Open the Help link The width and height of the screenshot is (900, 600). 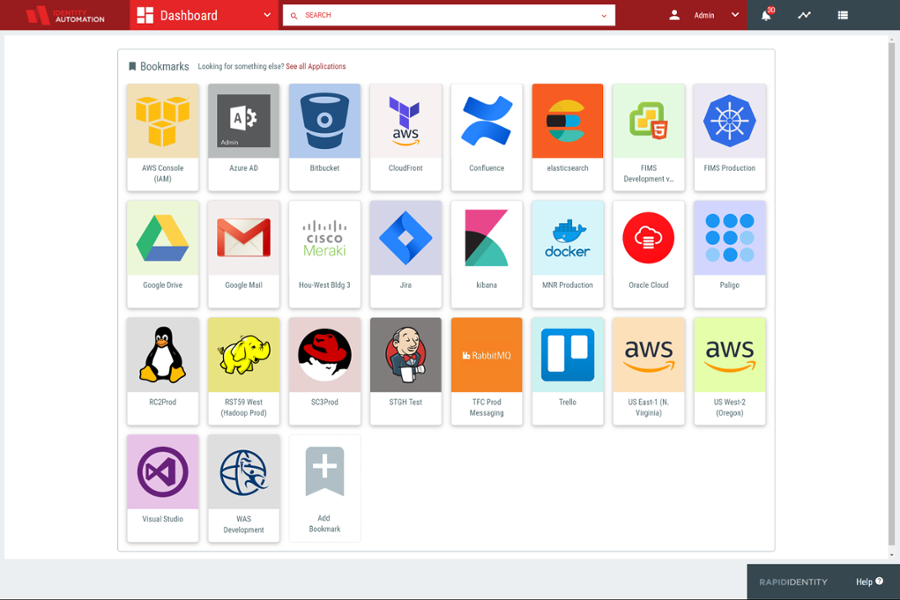click(x=869, y=582)
